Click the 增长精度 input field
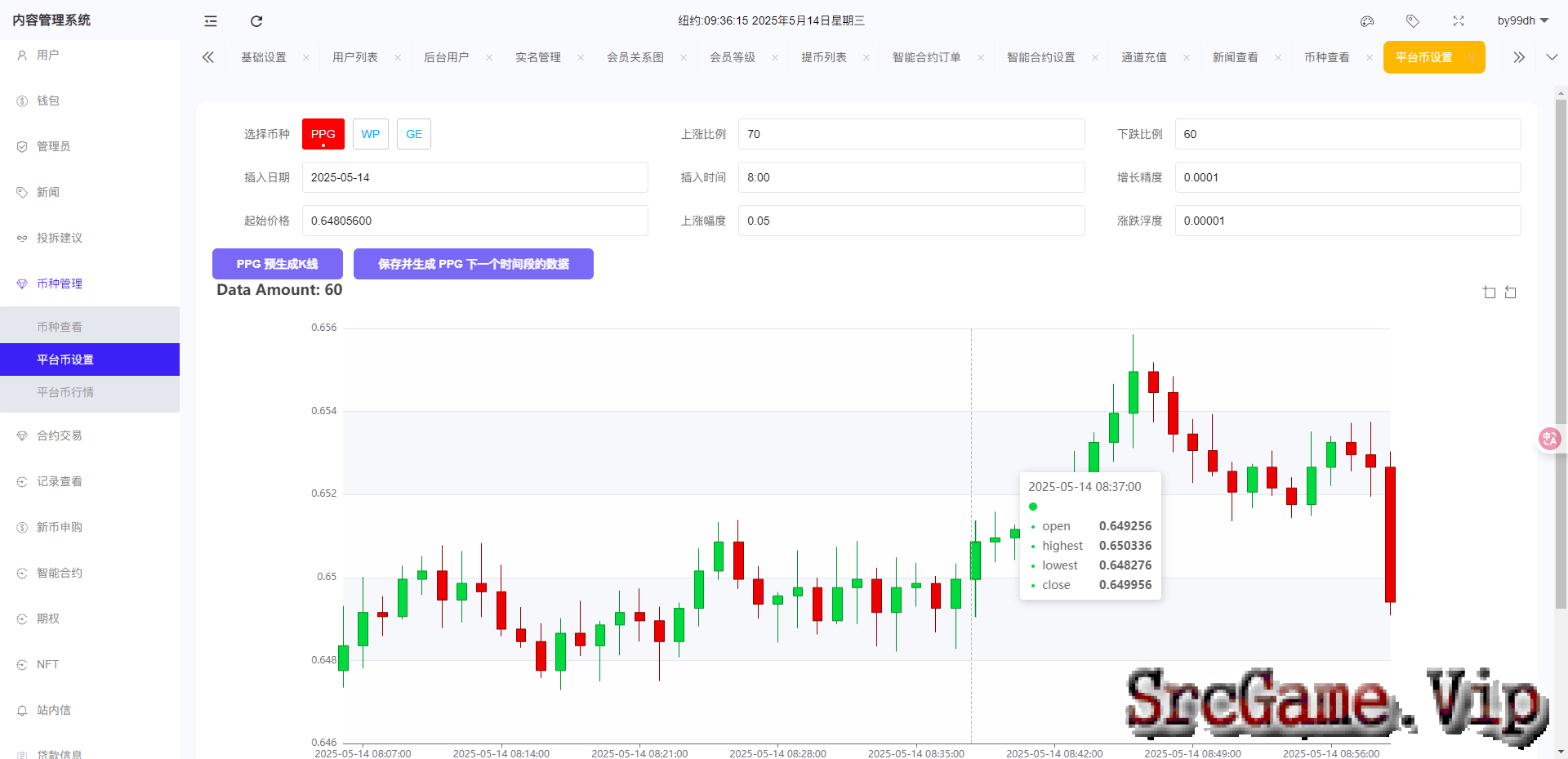Screen dimensions: 1568x759 point(1348,177)
